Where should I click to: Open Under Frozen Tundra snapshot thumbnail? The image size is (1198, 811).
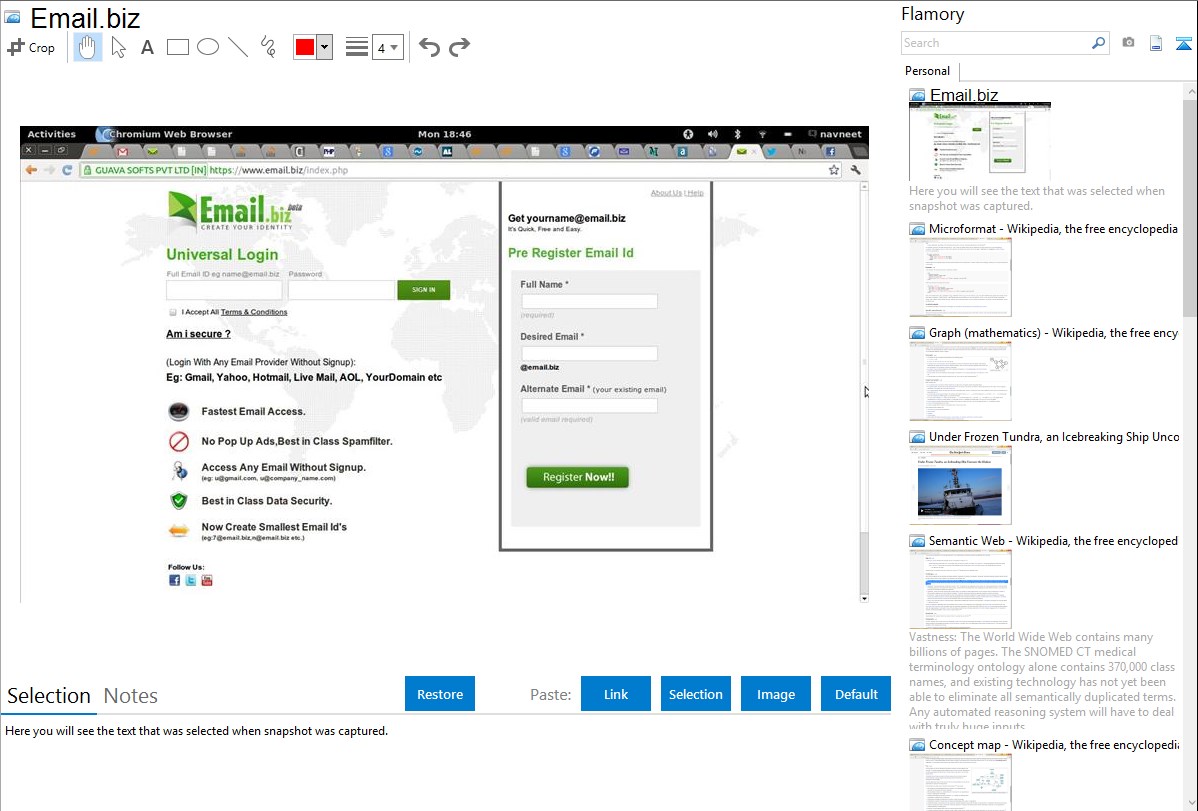pos(960,485)
